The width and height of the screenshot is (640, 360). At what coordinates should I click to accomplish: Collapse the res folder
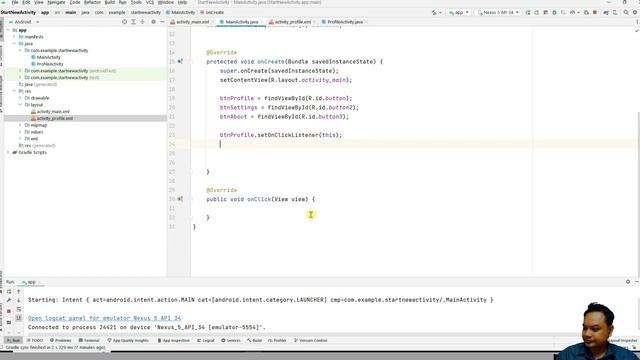14,91
